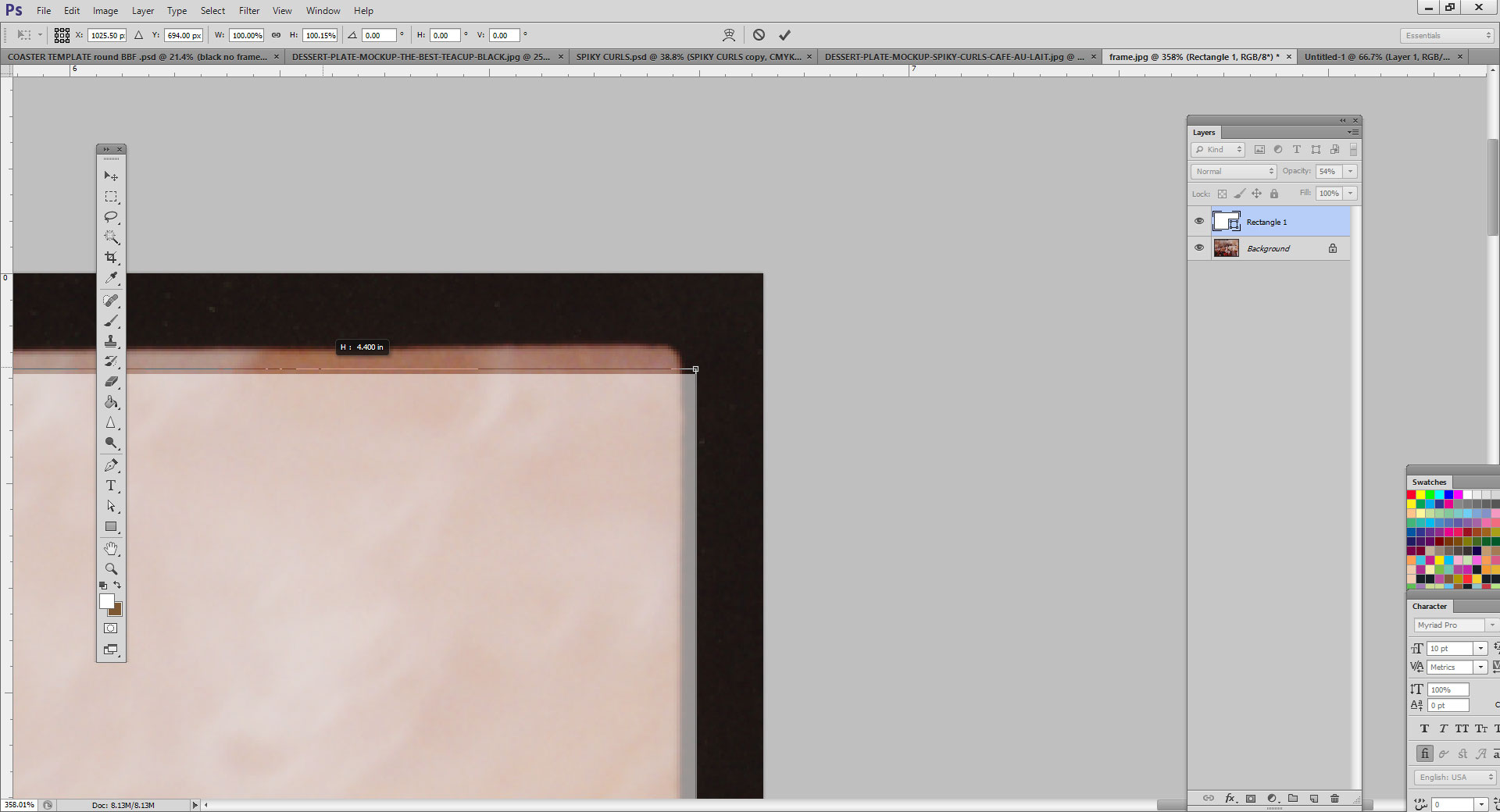
Task: Open the Filter menu
Action: 248,10
